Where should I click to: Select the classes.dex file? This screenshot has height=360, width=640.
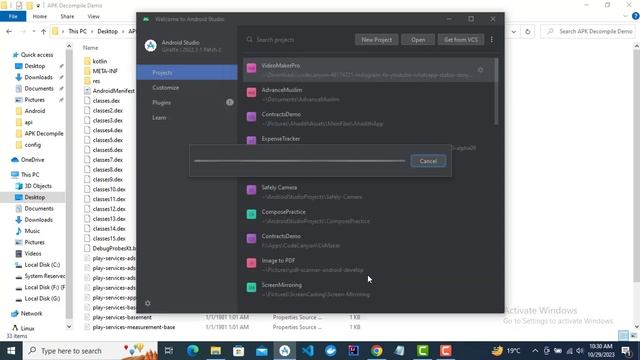[x=106, y=100]
